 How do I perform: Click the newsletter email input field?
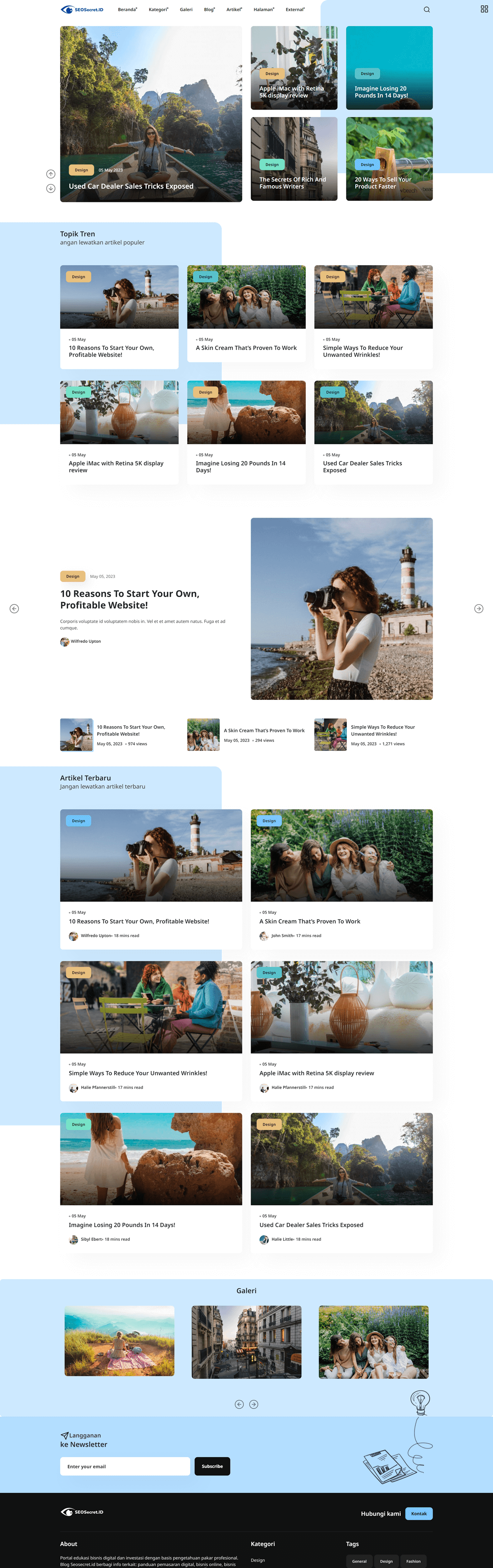[x=125, y=1466]
